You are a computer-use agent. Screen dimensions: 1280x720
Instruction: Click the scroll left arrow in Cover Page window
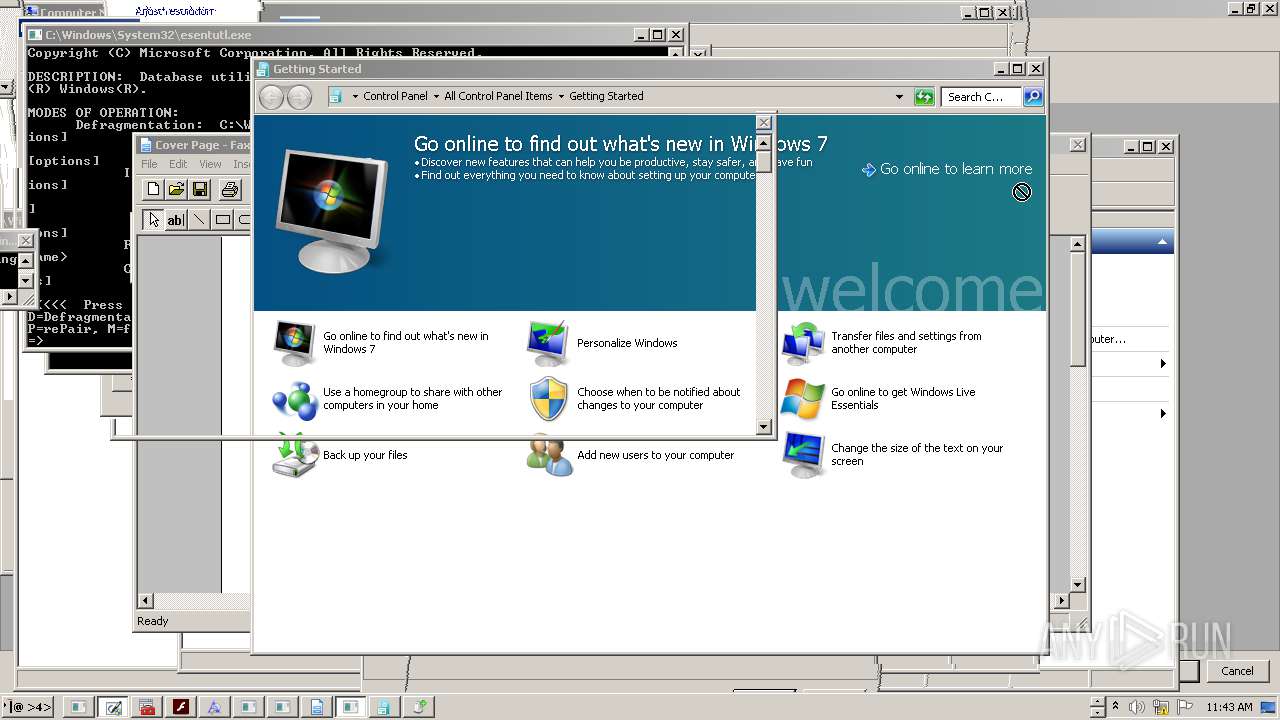[x=145, y=601]
